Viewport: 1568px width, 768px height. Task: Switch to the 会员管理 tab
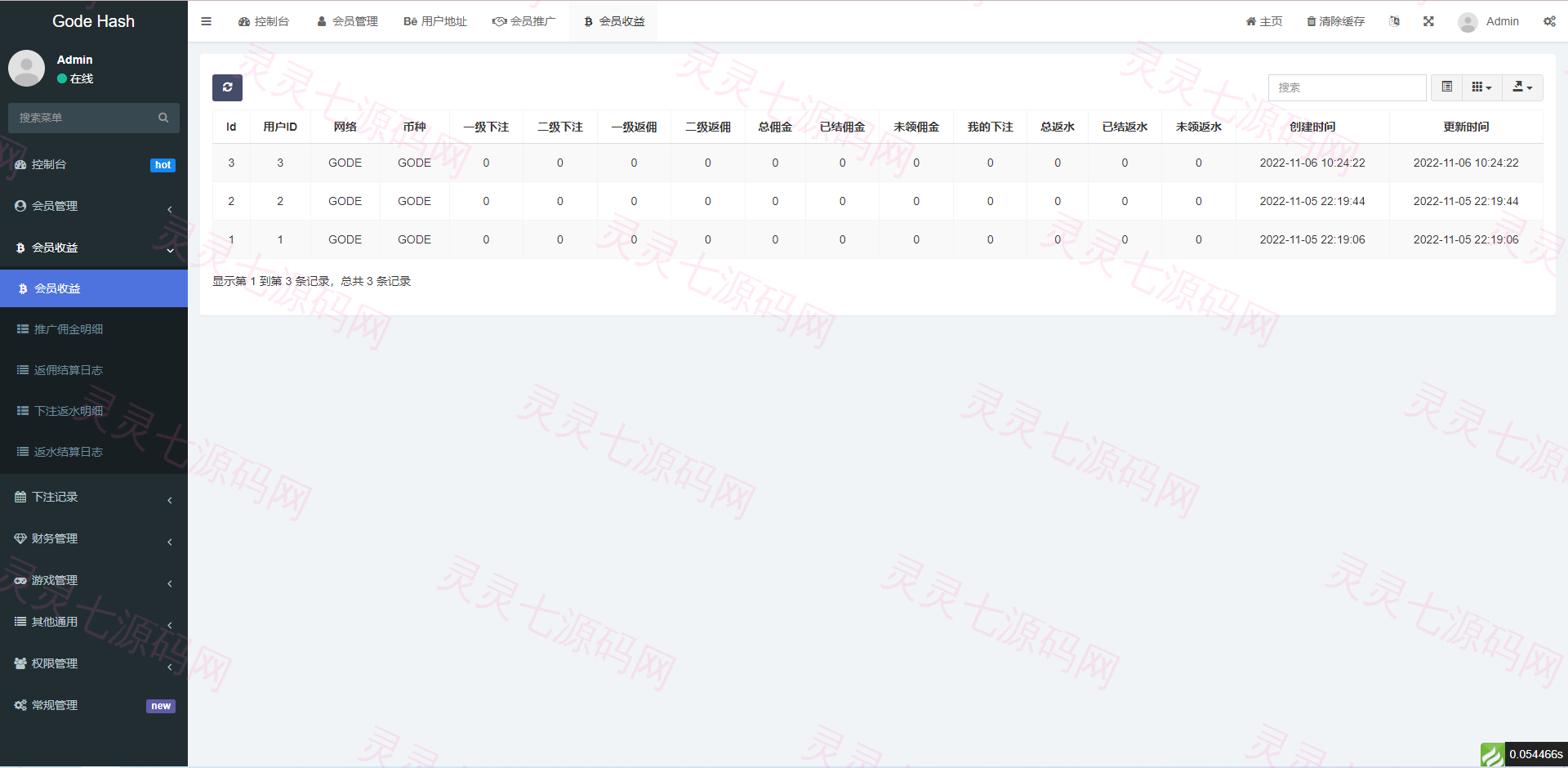pos(347,21)
